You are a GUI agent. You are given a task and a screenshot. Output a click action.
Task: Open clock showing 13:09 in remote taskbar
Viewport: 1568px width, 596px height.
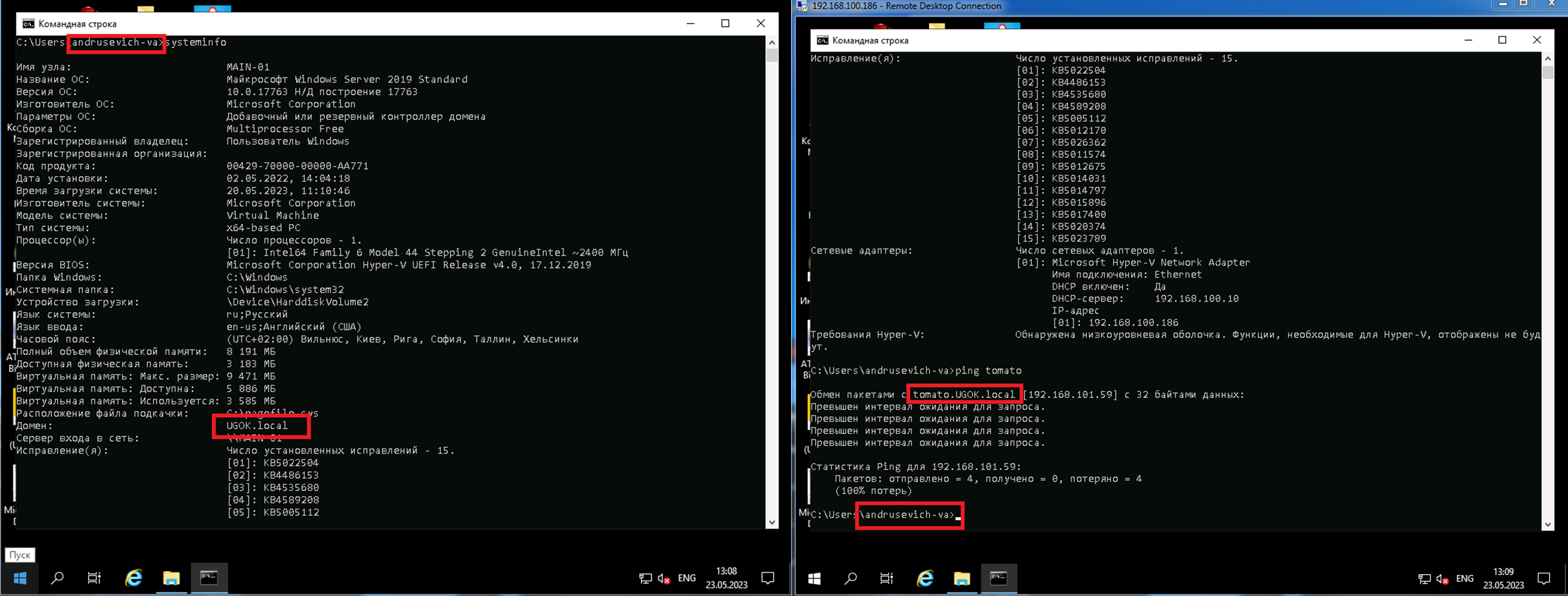(1503, 578)
